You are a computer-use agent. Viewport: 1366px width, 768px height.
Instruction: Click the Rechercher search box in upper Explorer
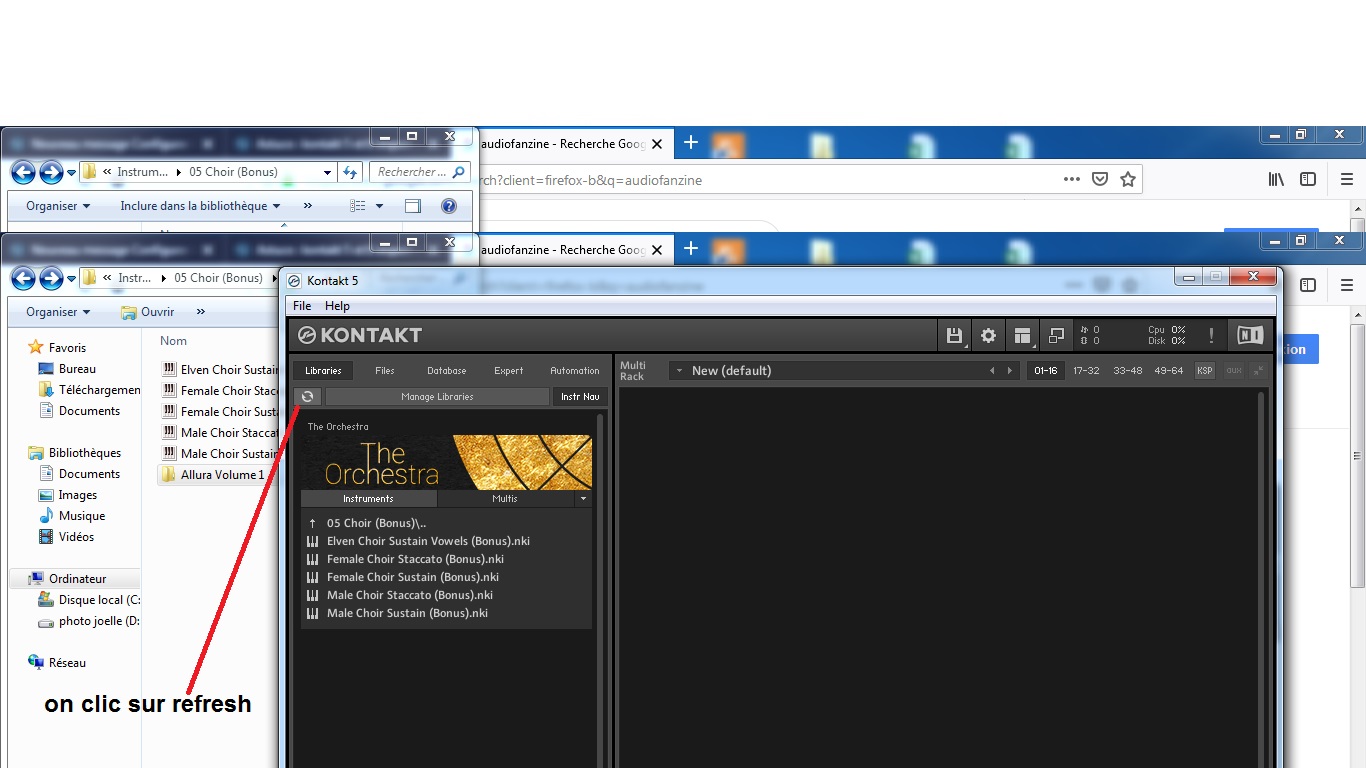point(419,172)
